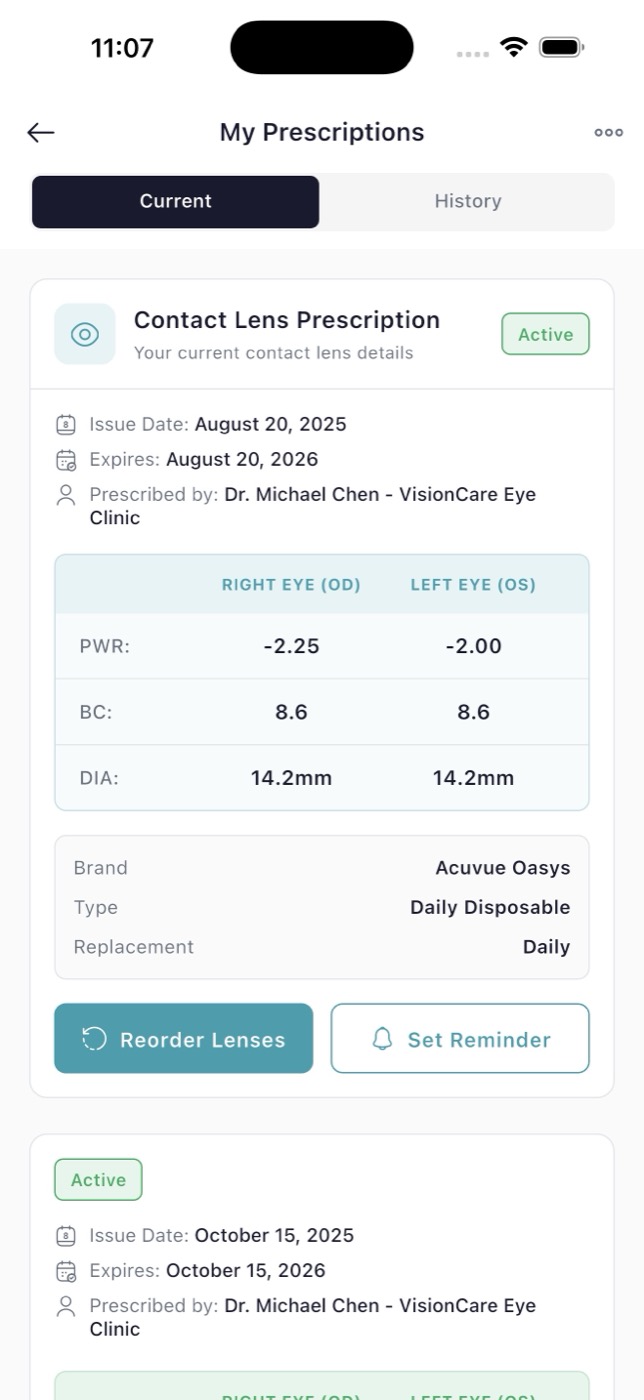Tap the Active badge on the second prescription
644x1400 pixels.
pyautogui.click(x=98, y=1179)
